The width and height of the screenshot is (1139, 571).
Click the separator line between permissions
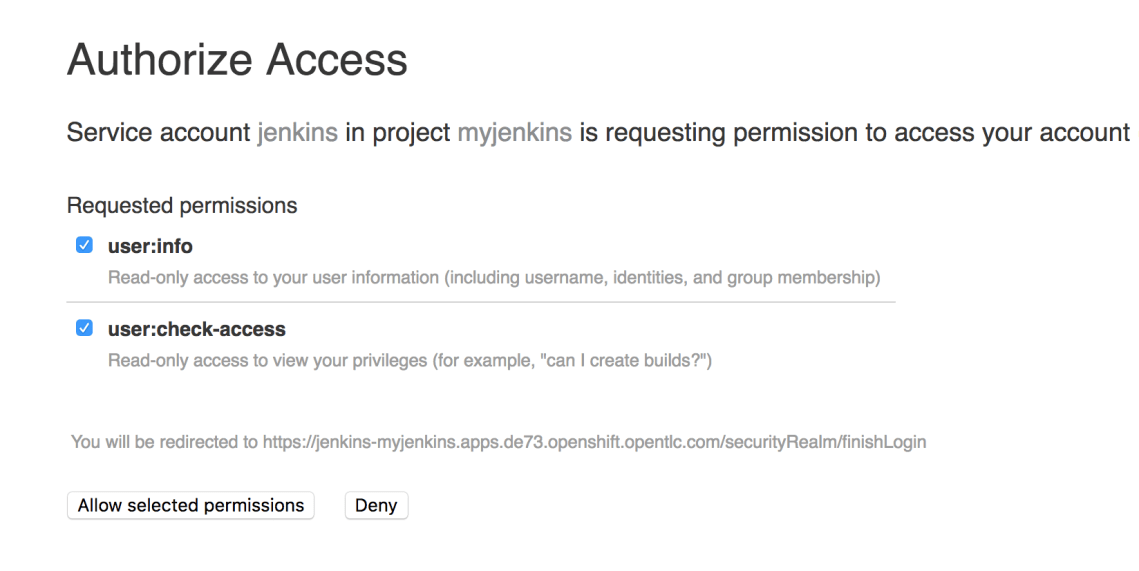(x=480, y=302)
